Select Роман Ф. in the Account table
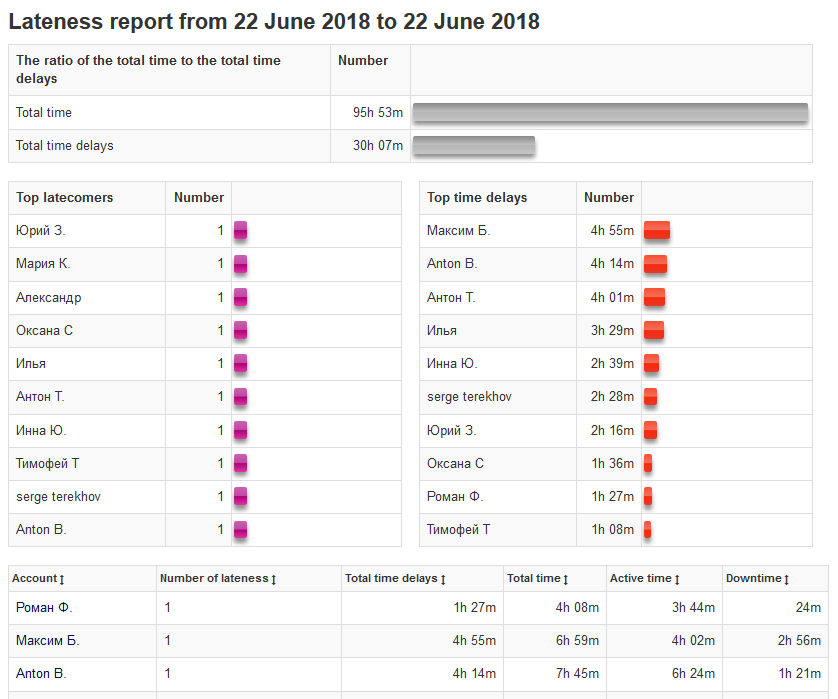The image size is (838, 699). 44,607
